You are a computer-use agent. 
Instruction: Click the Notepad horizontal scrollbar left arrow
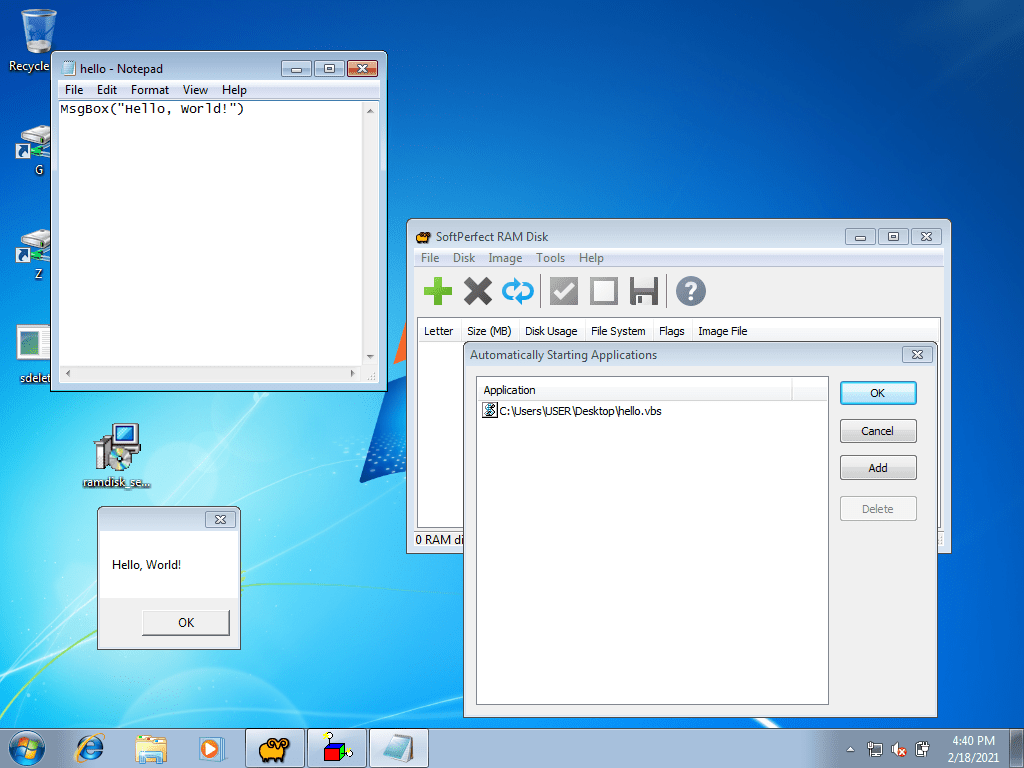click(x=68, y=374)
